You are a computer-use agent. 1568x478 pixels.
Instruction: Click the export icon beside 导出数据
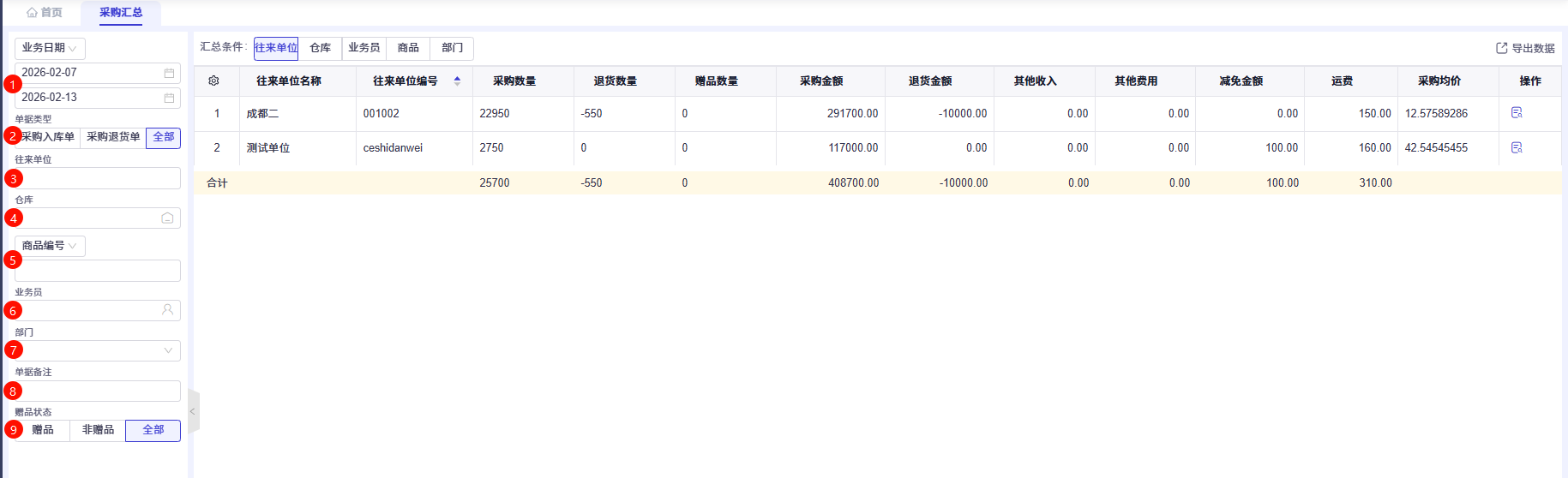coord(1502,48)
